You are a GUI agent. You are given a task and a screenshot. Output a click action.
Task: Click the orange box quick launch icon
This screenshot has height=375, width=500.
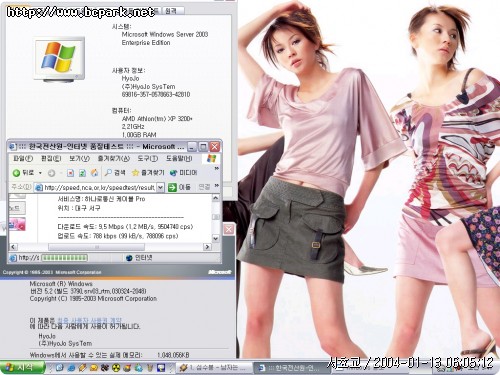point(127,368)
